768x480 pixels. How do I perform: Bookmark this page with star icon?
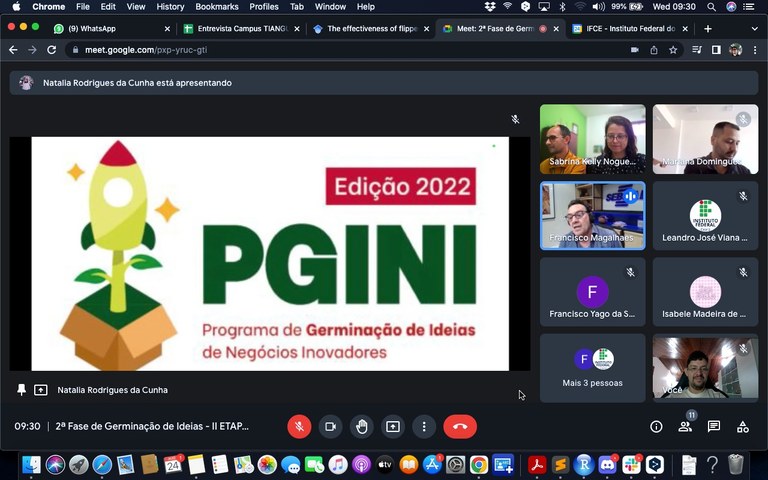coord(673,49)
